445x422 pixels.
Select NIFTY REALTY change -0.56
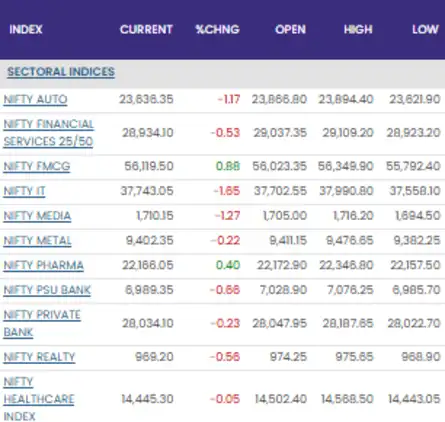225,357
